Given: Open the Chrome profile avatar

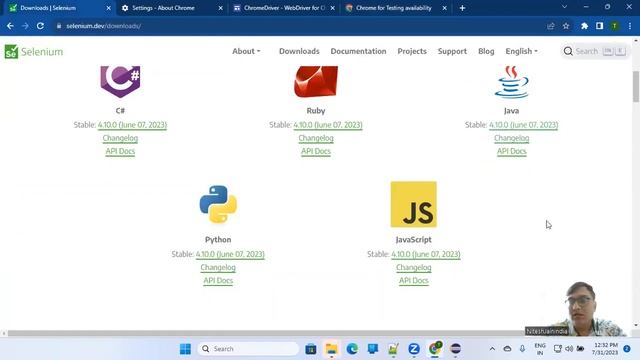Looking at the screenshot, I should pyautogui.click(x=614, y=26).
